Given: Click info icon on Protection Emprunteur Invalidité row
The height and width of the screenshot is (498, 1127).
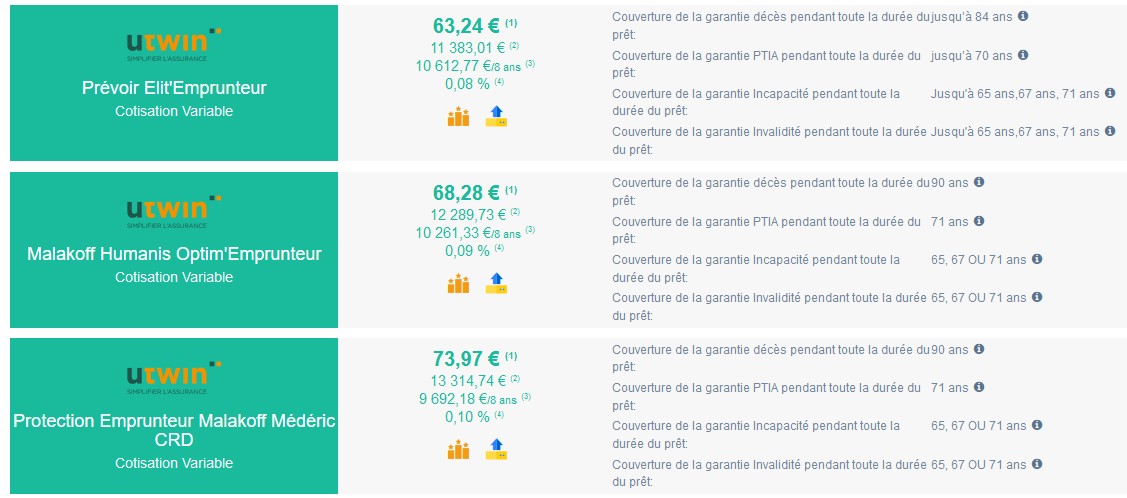Looking at the screenshot, I should click(1037, 464).
